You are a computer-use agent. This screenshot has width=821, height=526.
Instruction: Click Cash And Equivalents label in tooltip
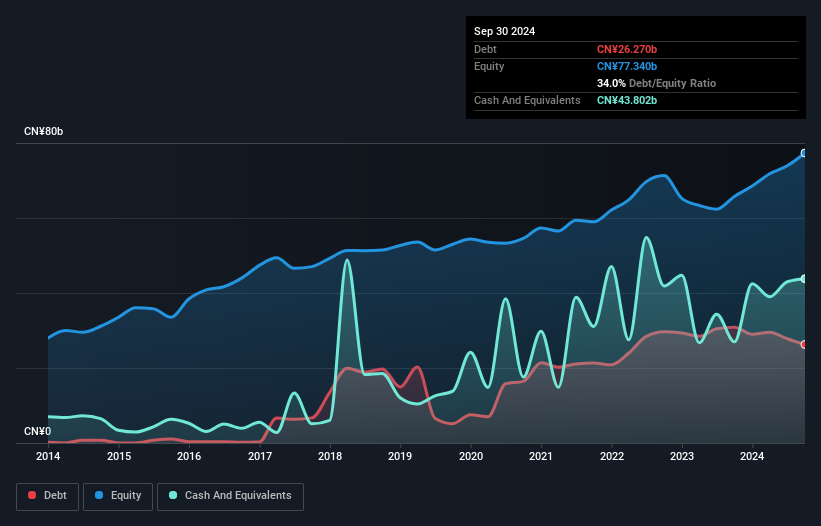(x=527, y=100)
